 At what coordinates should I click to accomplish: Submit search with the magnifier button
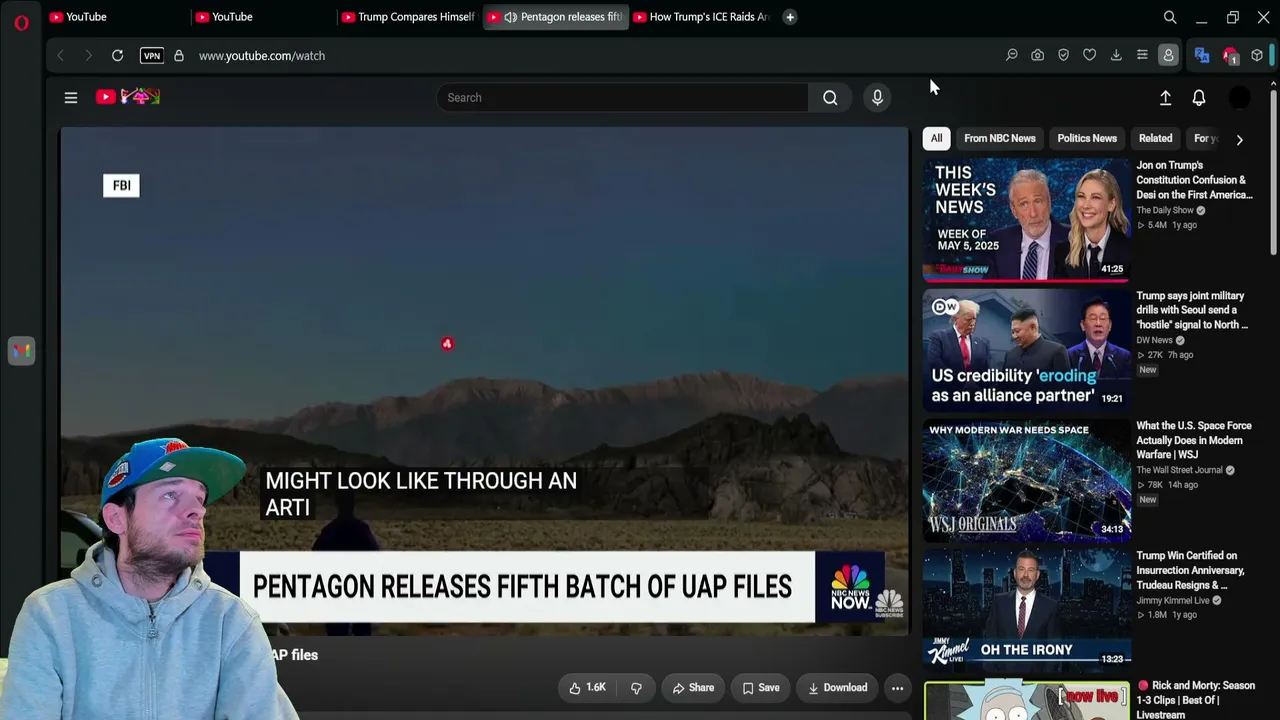(x=830, y=97)
